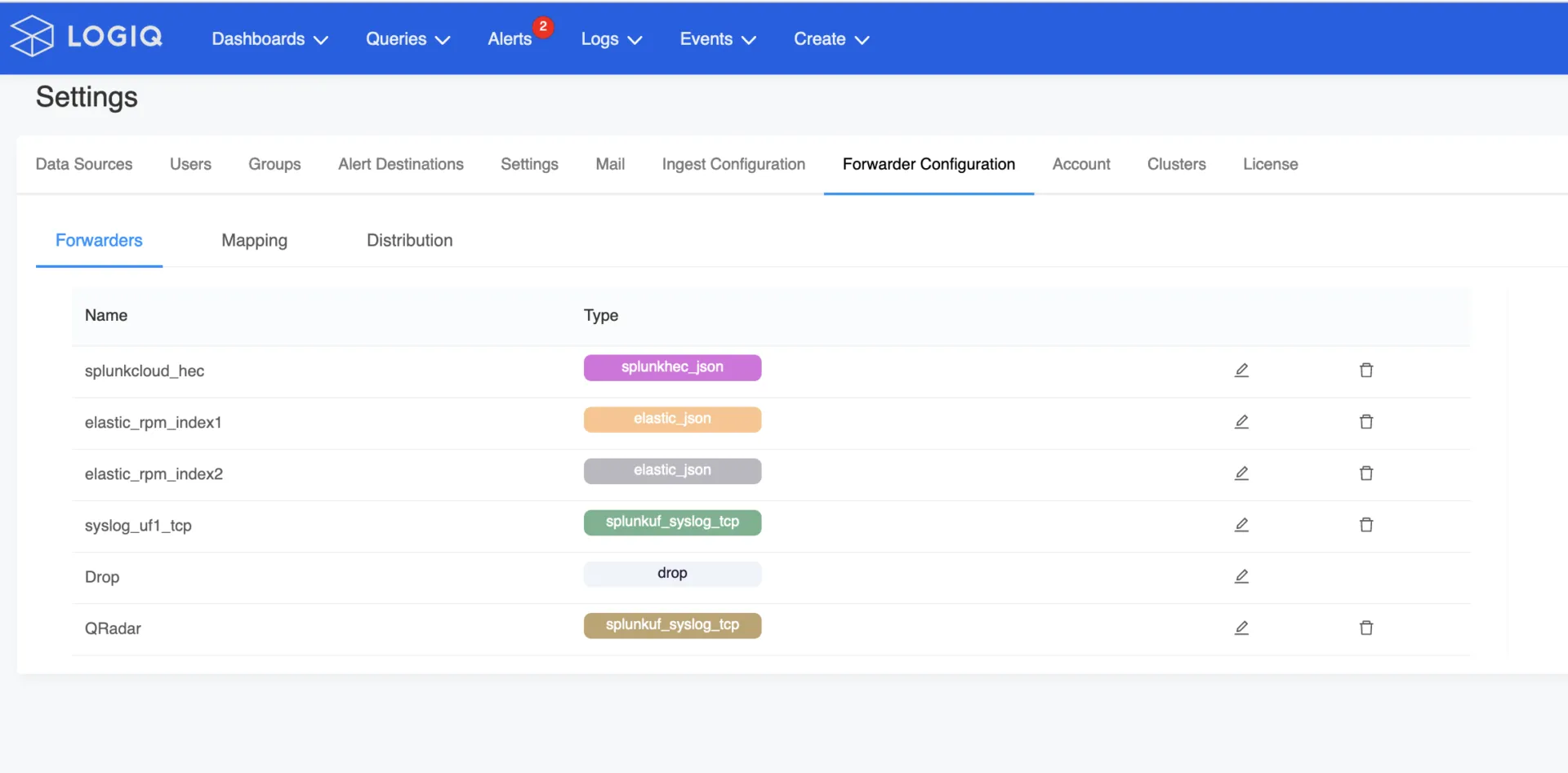Select the Forwarder Configuration tab
Image resolution: width=1568 pixels, height=773 pixels.
[929, 164]
